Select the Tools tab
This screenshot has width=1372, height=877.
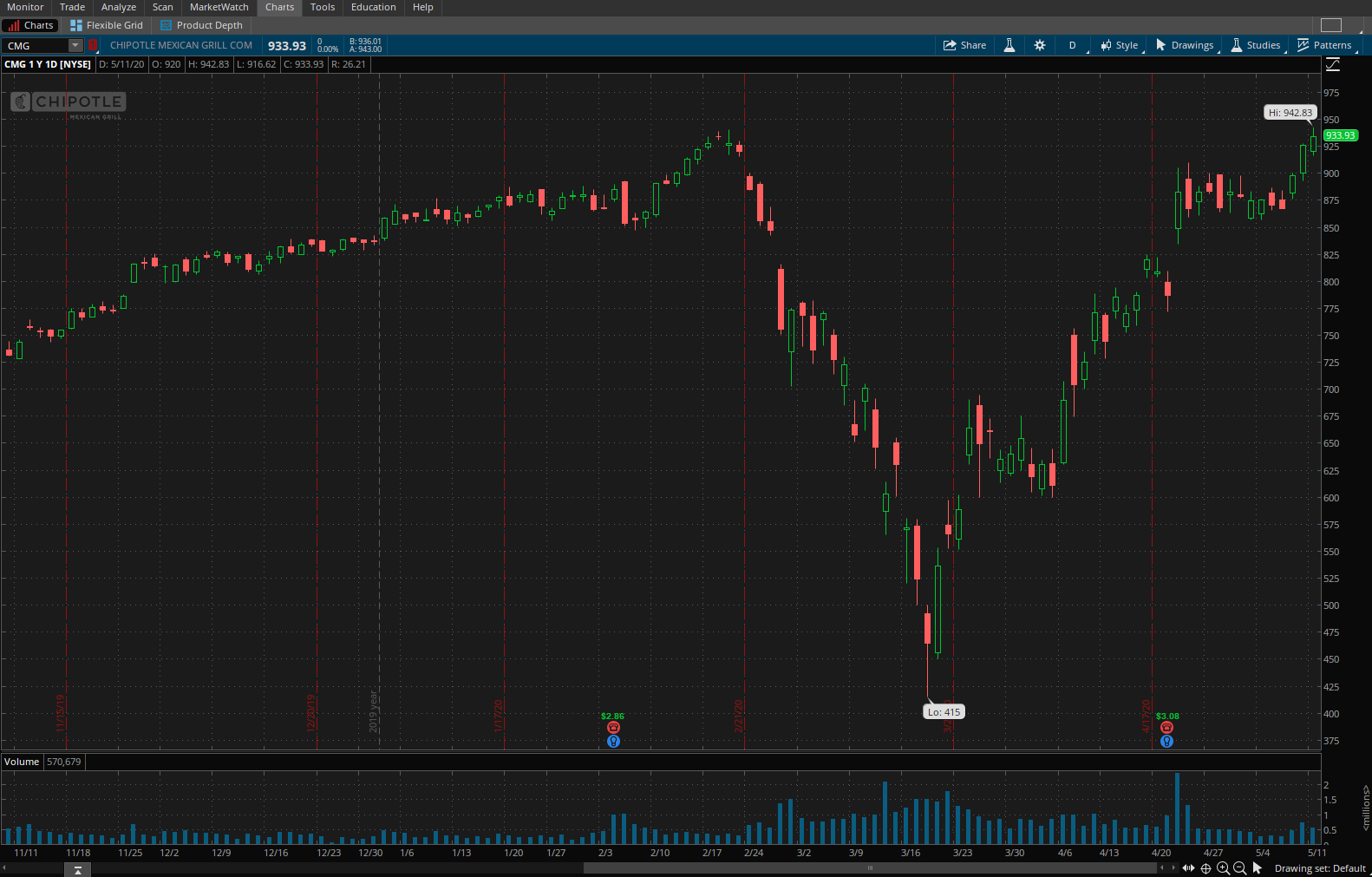pyautogui.click(x=323, y=7)
